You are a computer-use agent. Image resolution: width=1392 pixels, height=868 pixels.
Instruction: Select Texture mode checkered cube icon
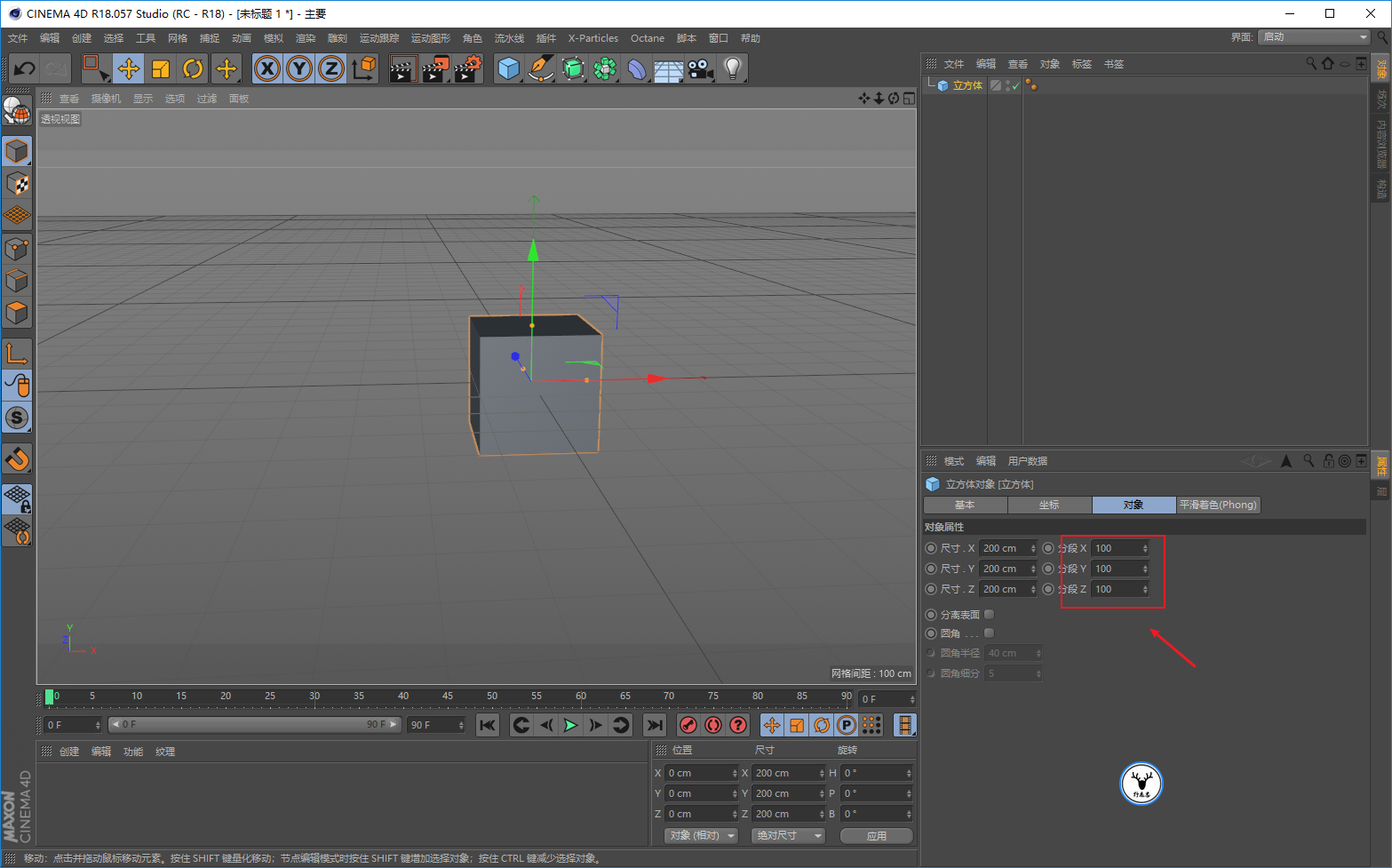tap(17, 184)
